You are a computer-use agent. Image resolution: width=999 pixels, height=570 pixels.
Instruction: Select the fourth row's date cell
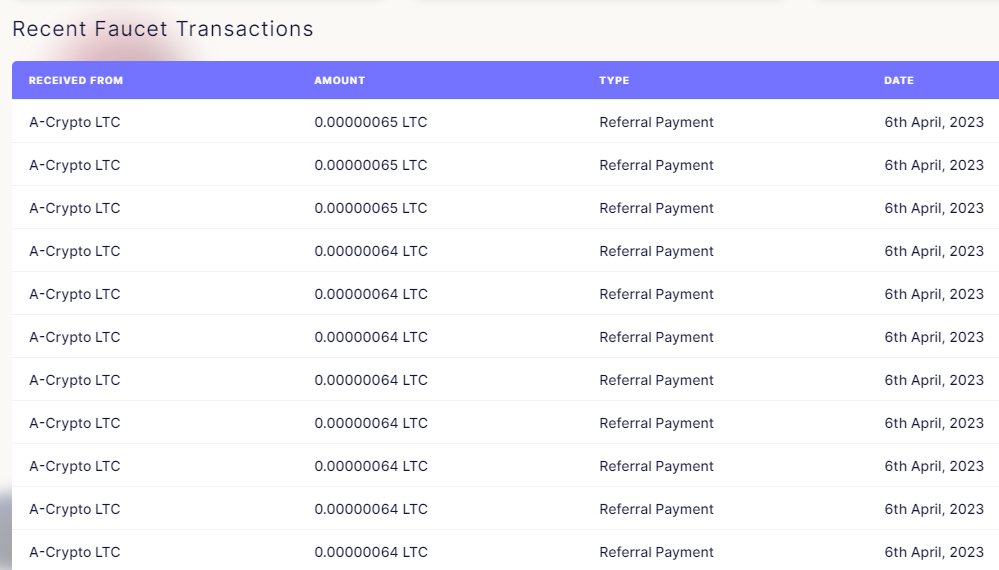[934, 251]
